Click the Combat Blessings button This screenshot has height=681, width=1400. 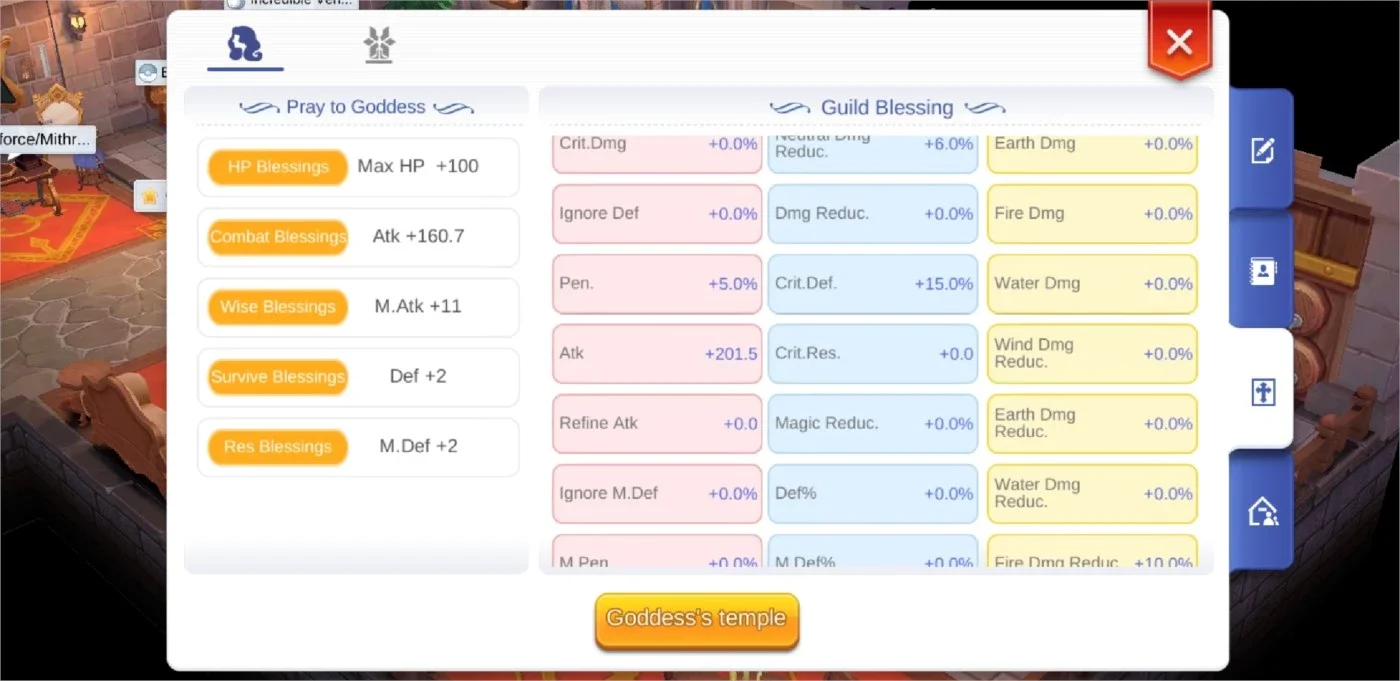tap(278, 237)
